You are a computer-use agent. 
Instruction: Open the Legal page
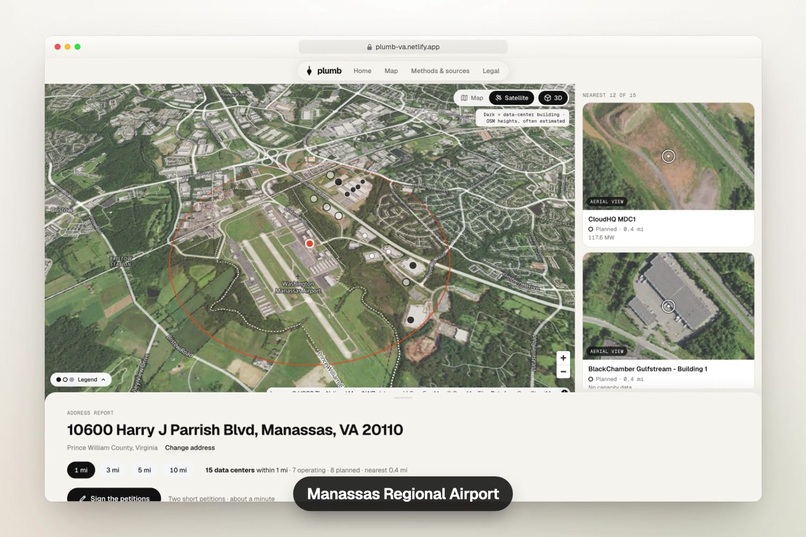pyautogui.click(x=491, y=71)
